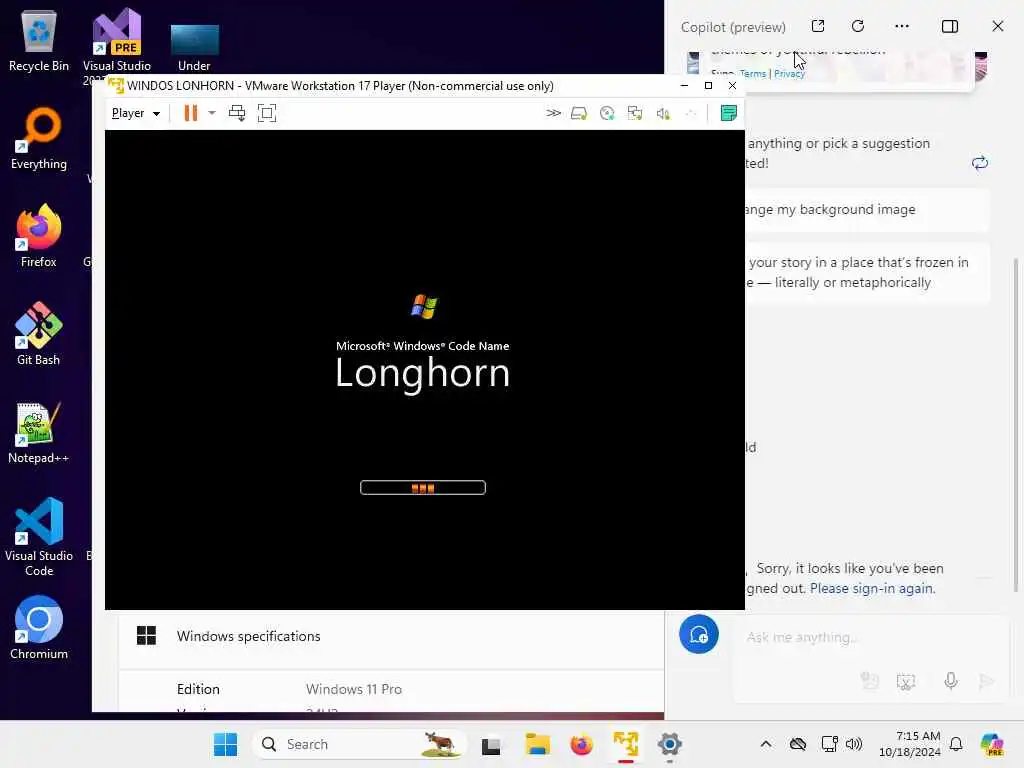
Task: Open Copilot link in new window
Action: coord(818,26)
